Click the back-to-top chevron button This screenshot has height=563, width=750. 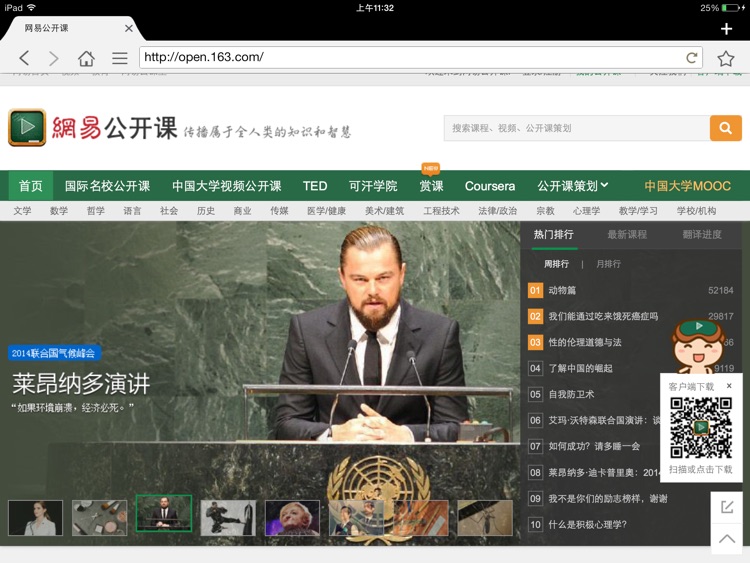pyautogui.click(x=727, y=539)
